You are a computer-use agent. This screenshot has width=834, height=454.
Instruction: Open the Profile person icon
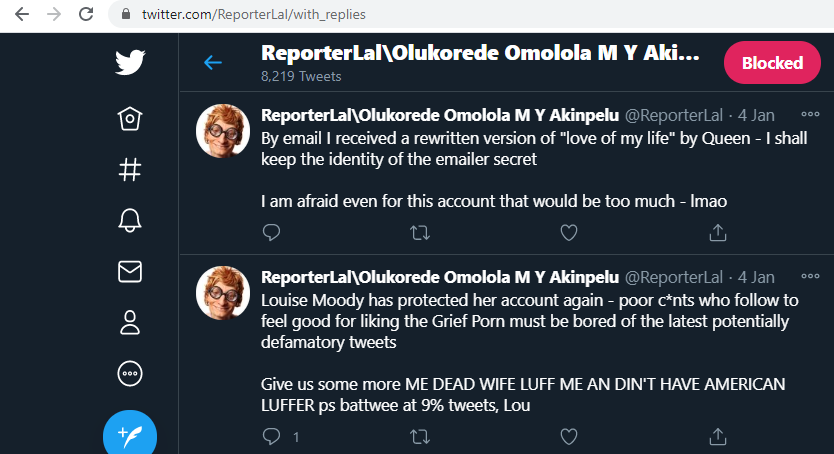130,322
